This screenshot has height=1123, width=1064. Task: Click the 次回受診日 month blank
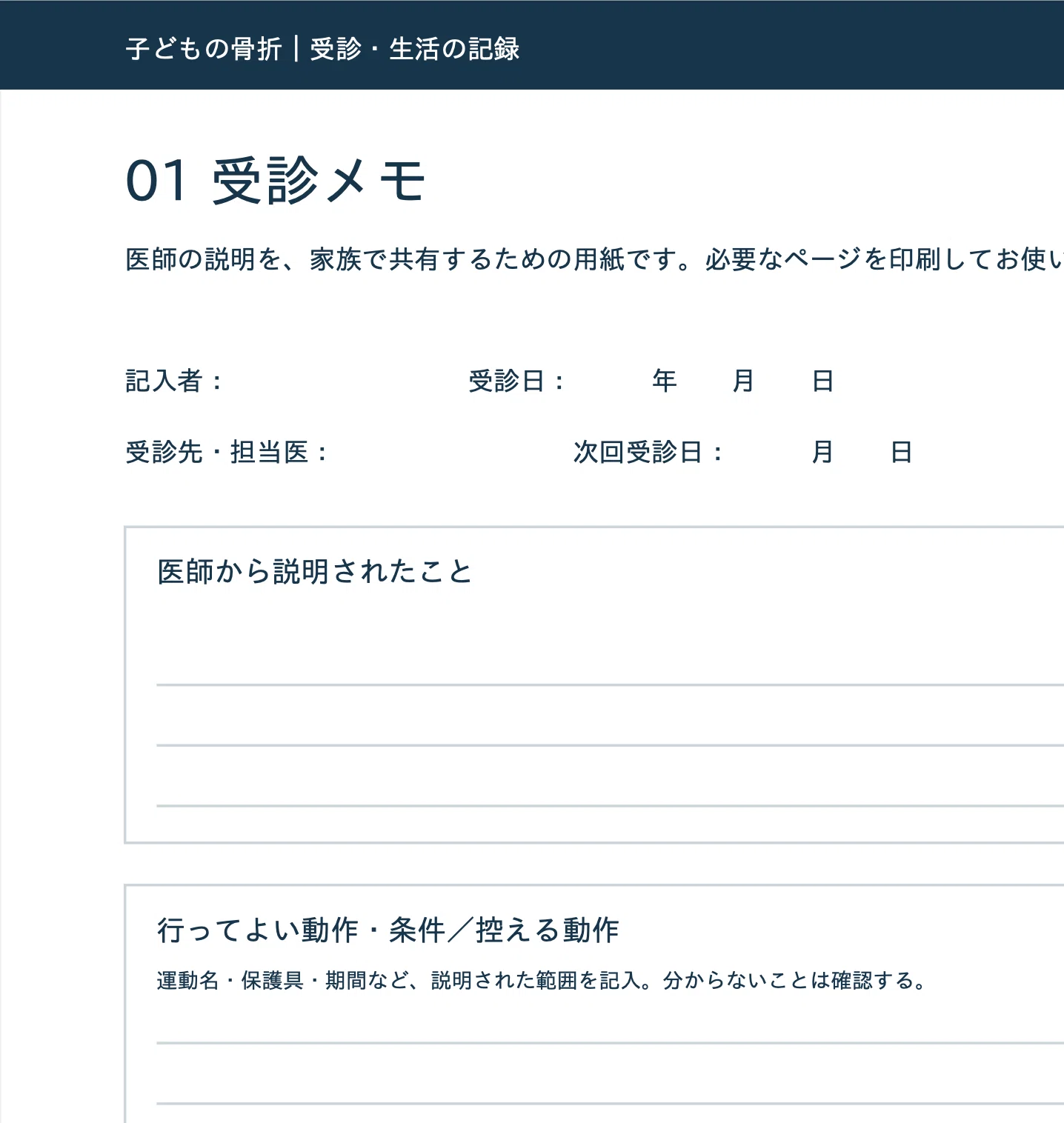pyautogui.click(x=767, y=452)
